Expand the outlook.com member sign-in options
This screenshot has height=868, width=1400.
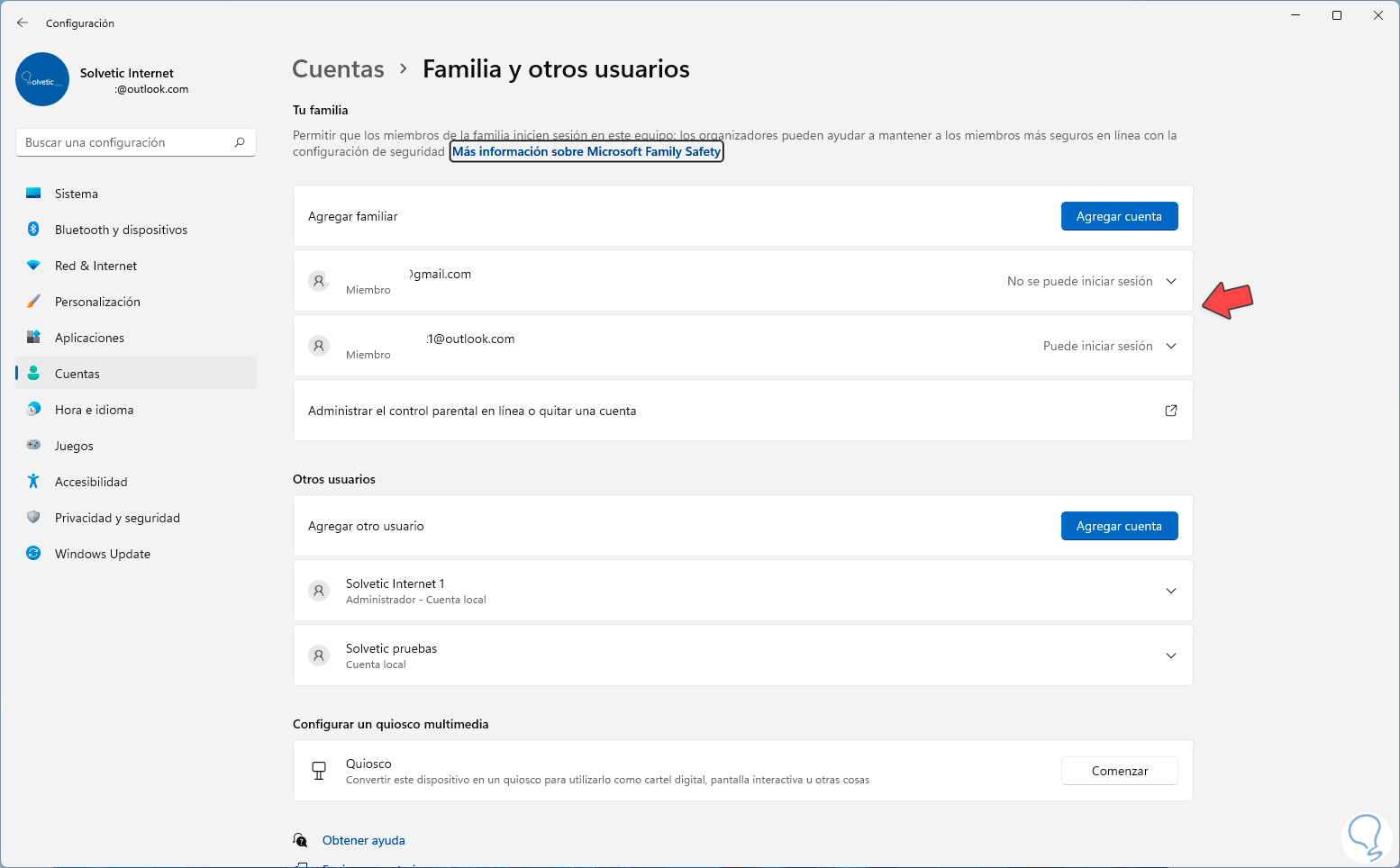pyautogui.click(x=1171, y=346)
